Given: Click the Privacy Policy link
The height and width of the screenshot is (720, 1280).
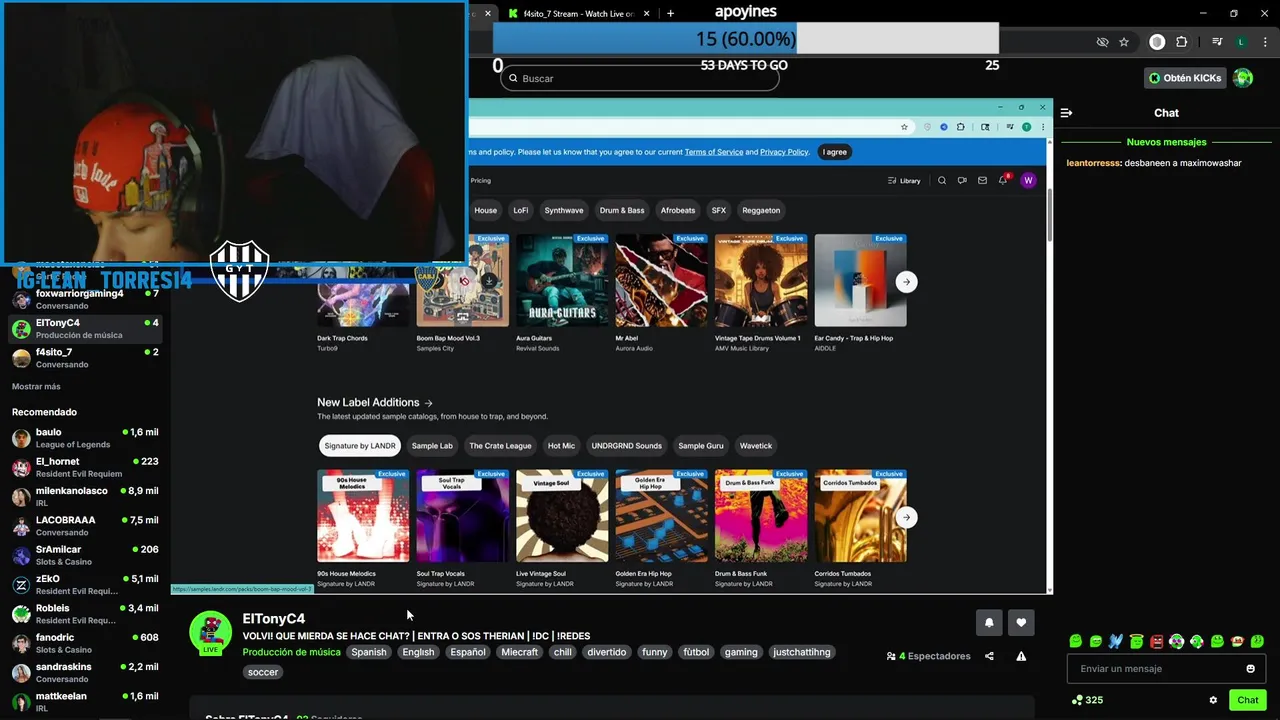Looking at the screenshot, I should (784, 152).
